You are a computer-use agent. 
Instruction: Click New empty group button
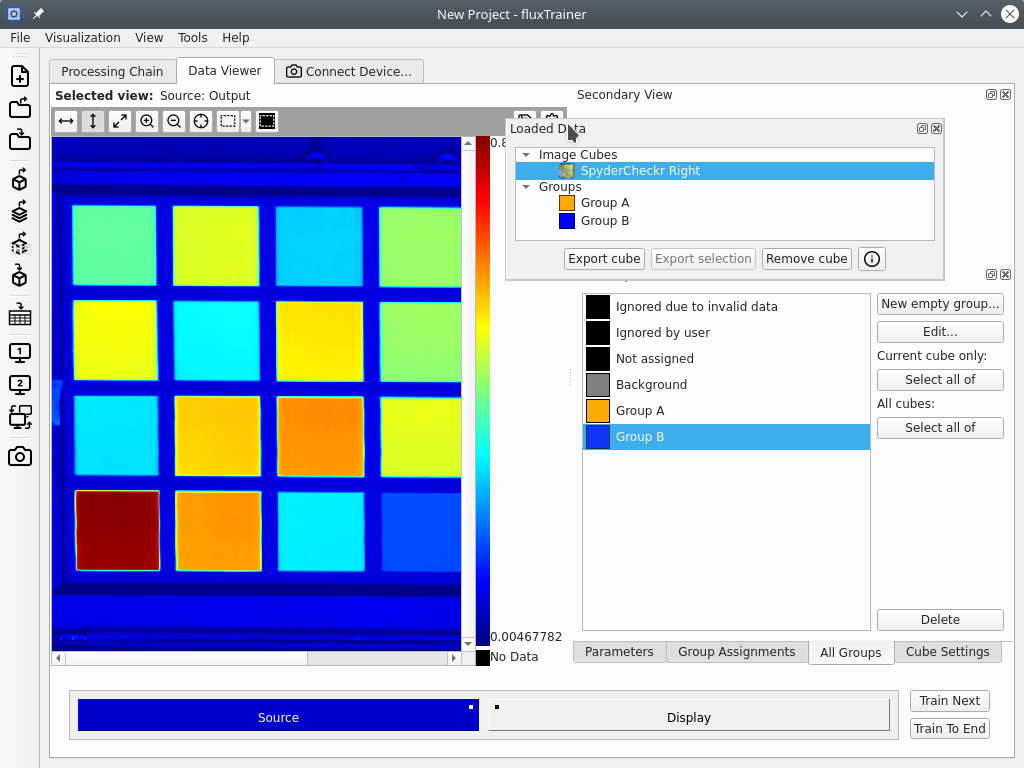tap(940, 304)
